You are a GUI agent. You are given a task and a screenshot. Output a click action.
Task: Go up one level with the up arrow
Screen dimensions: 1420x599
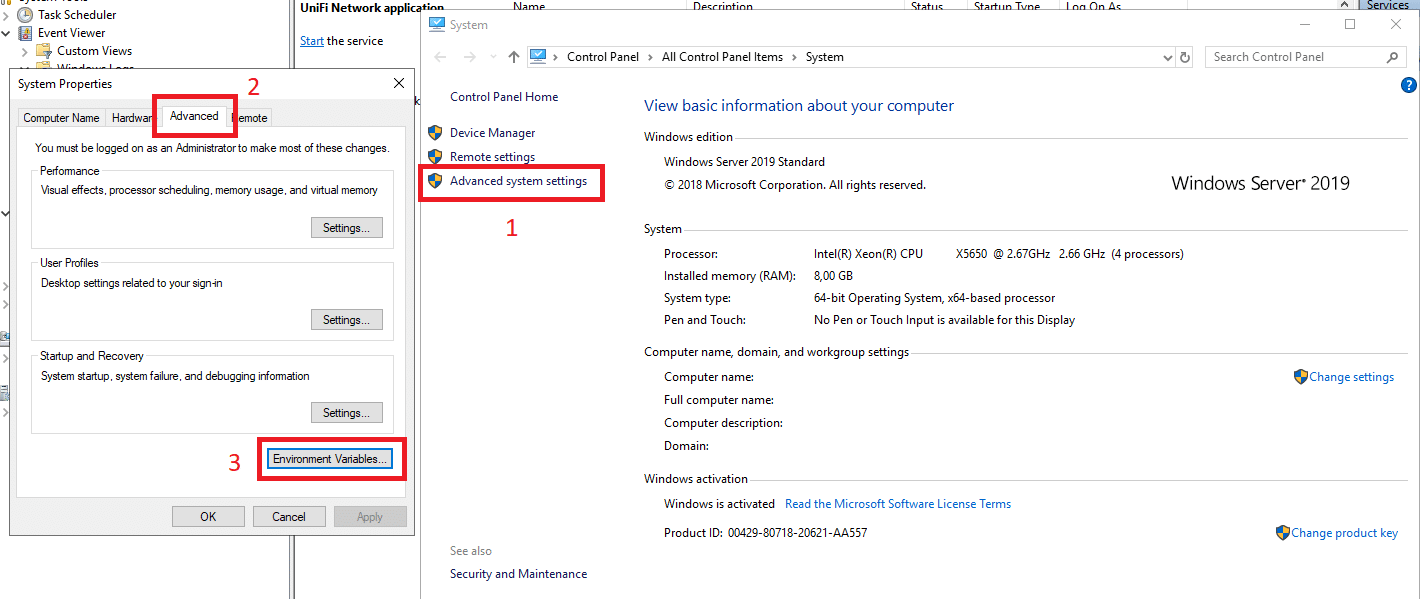pos(514,57)
